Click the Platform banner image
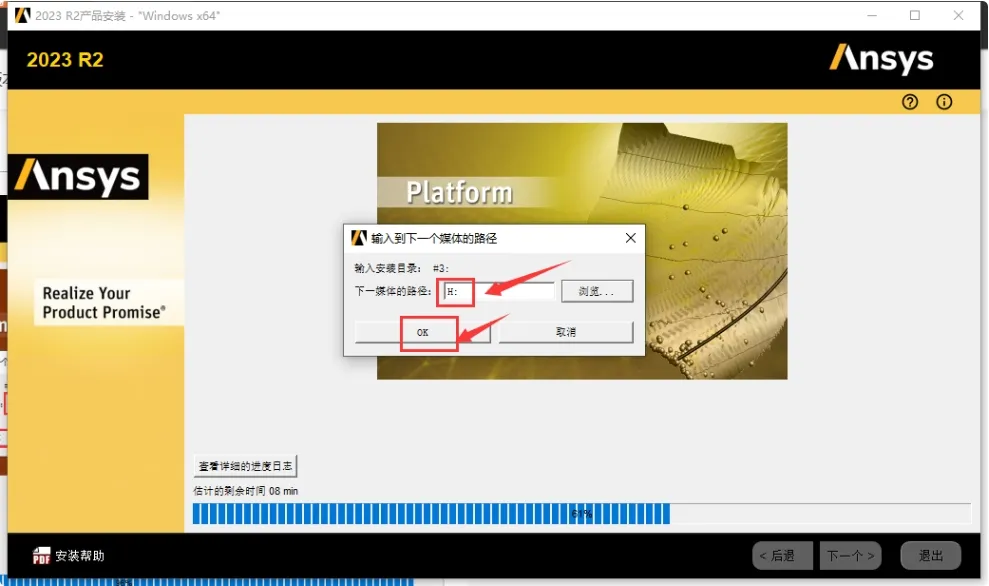The height and width of the screenshot is (586, 989). [x=582, y=251]
